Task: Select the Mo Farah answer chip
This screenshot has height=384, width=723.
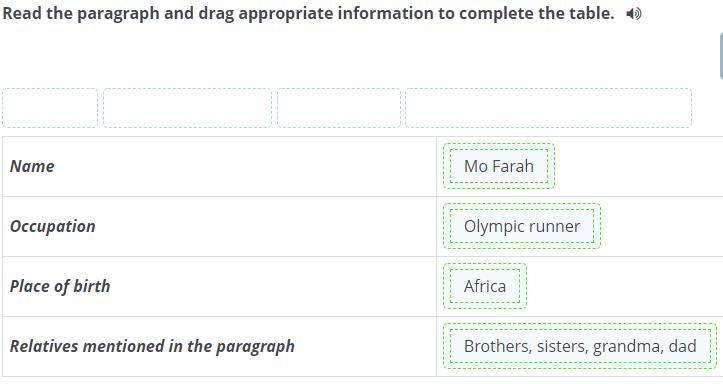Action: coord(499,166)
